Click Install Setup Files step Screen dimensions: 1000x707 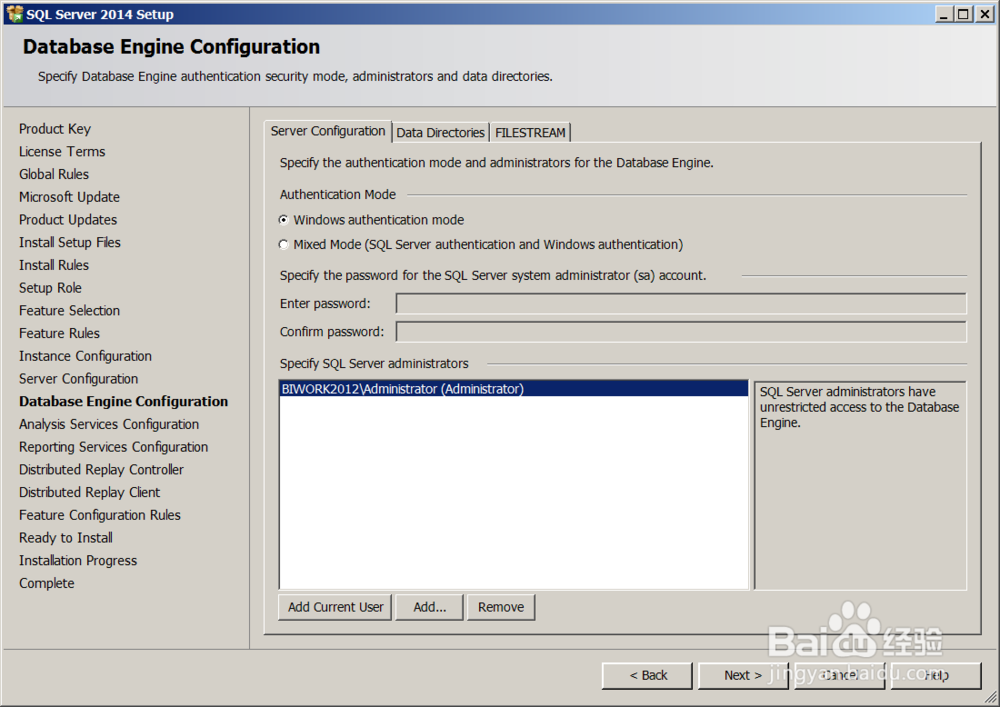(x=70, y=242)
